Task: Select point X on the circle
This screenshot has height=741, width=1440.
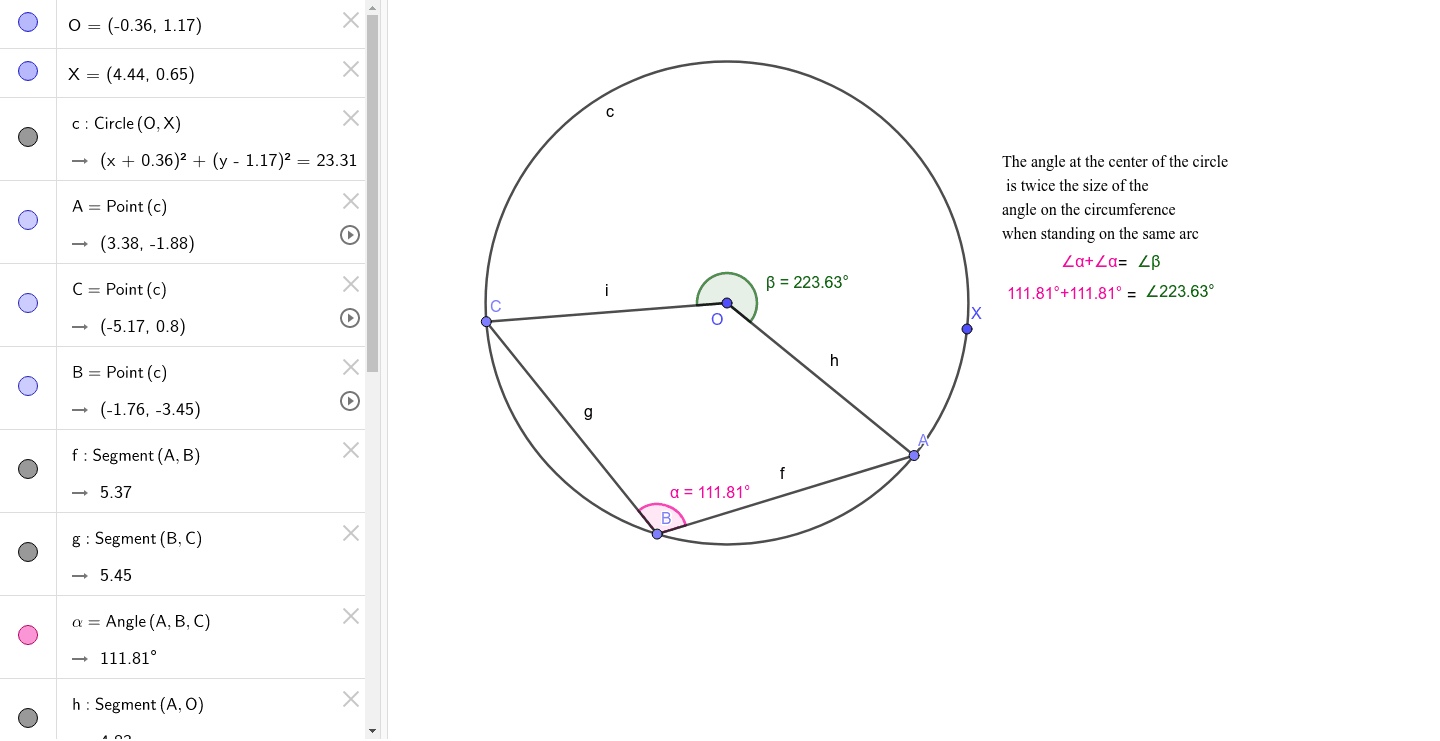Action: tap(967, 329)
